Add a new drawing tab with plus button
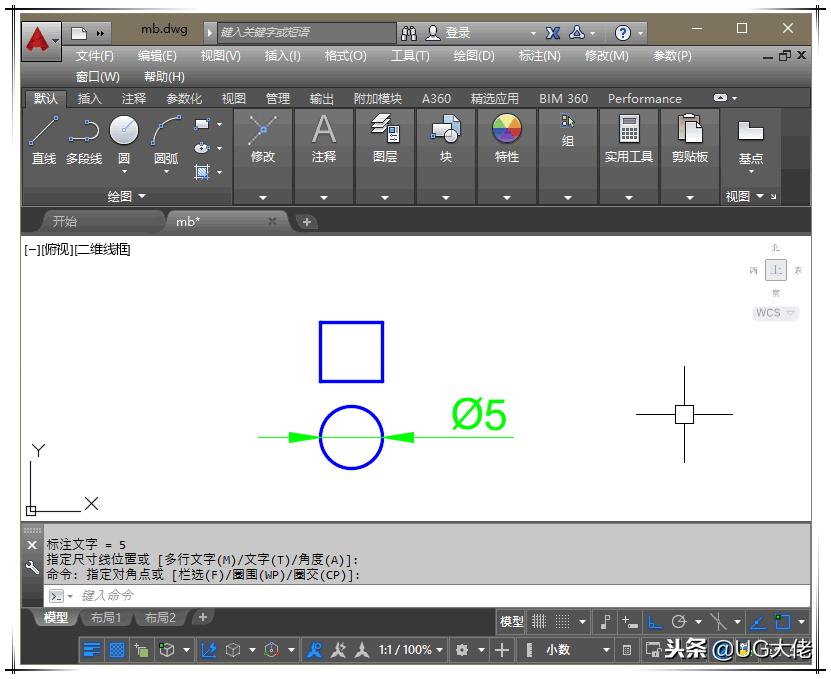 tap(307, 222)
